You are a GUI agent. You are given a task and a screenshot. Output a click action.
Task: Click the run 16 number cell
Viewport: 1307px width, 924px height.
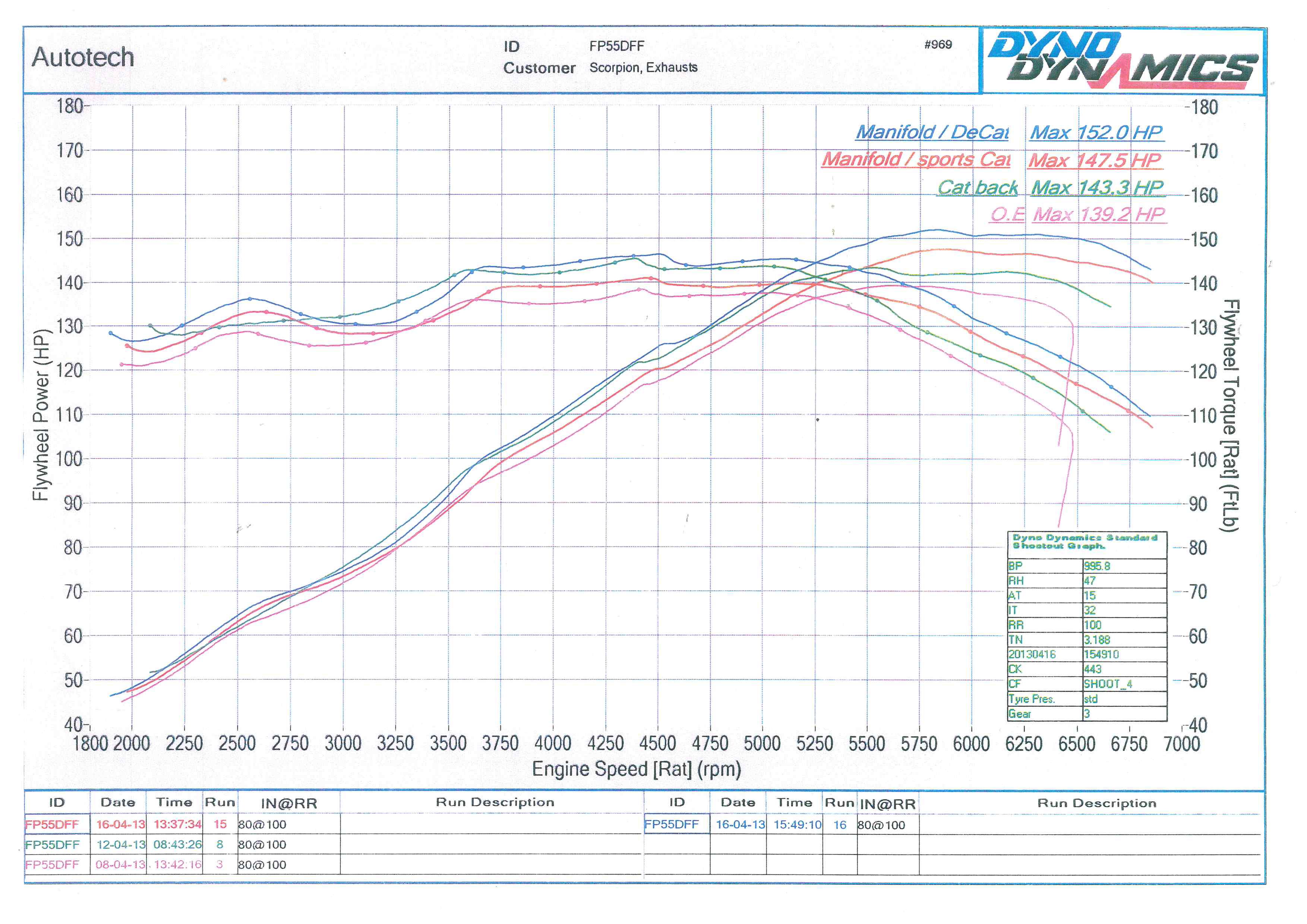(840, 825)
